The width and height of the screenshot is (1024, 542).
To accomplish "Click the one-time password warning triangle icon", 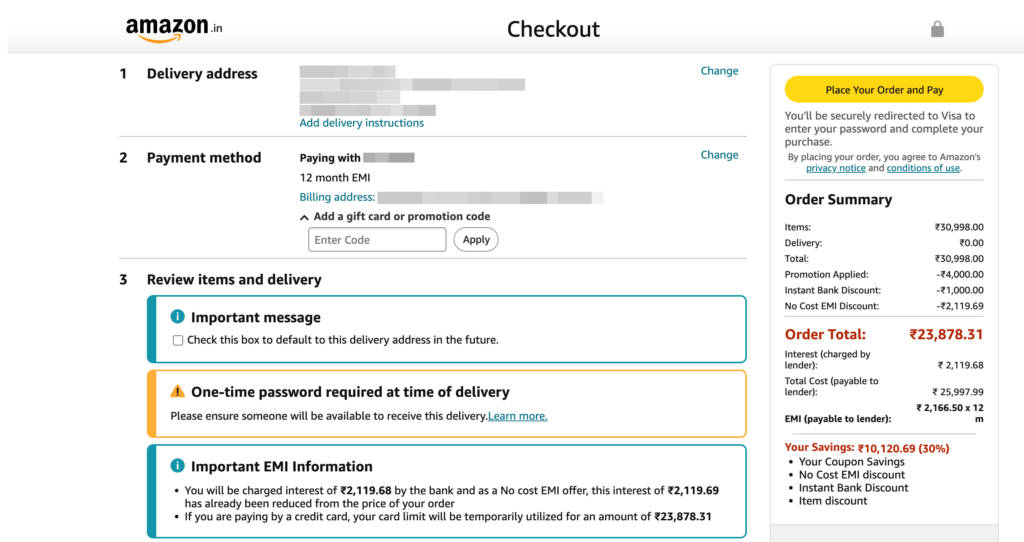I will coord(178,392).
